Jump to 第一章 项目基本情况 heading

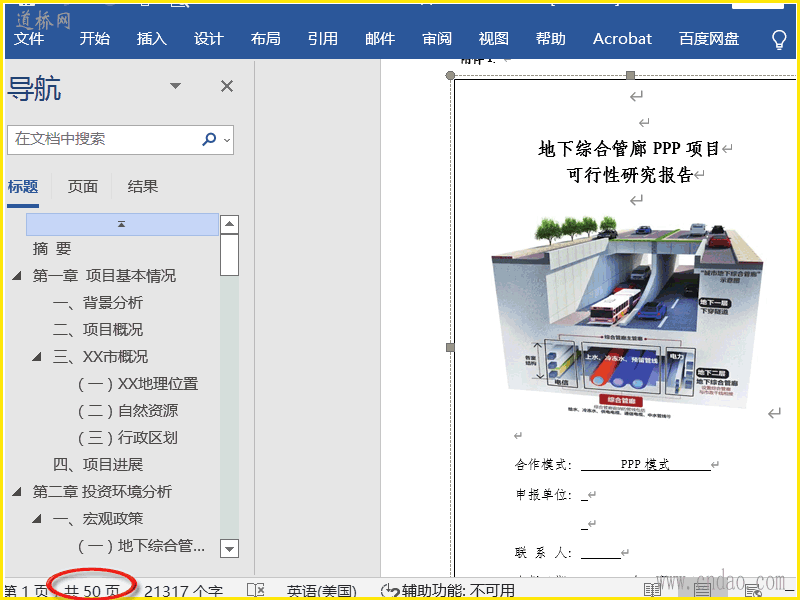[x=104, y=276]
